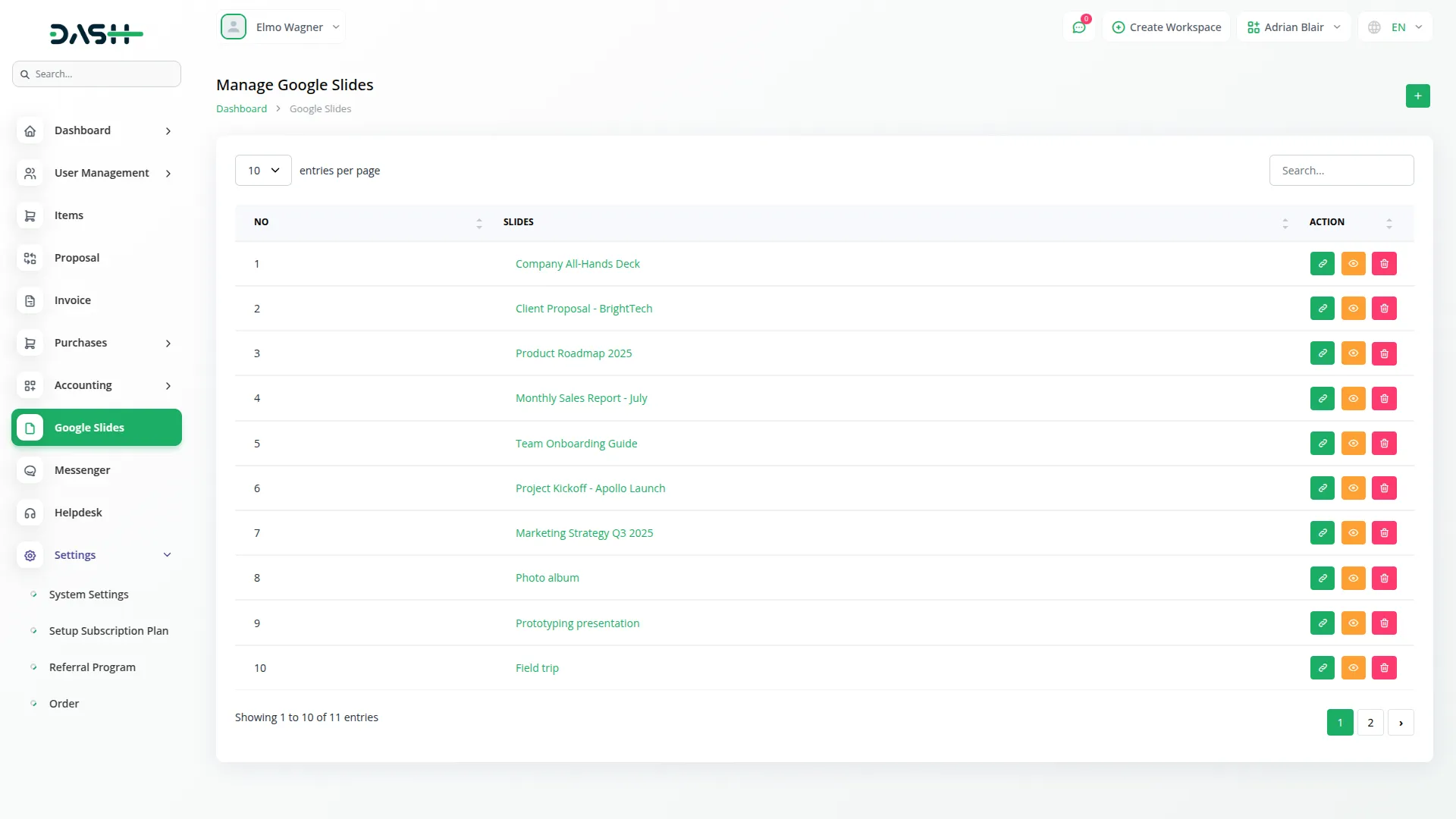Open the Helpdesk headset icon in the sidebar

click(30, 513)
